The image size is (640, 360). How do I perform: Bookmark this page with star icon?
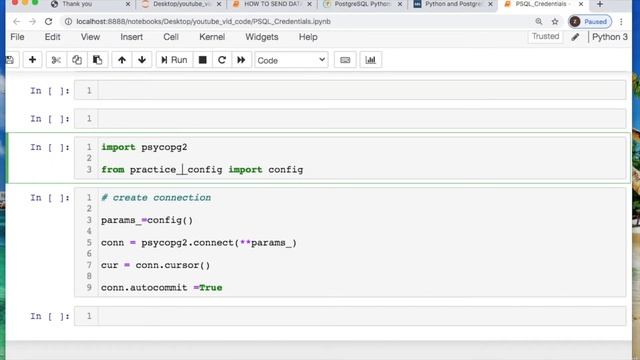555,22
